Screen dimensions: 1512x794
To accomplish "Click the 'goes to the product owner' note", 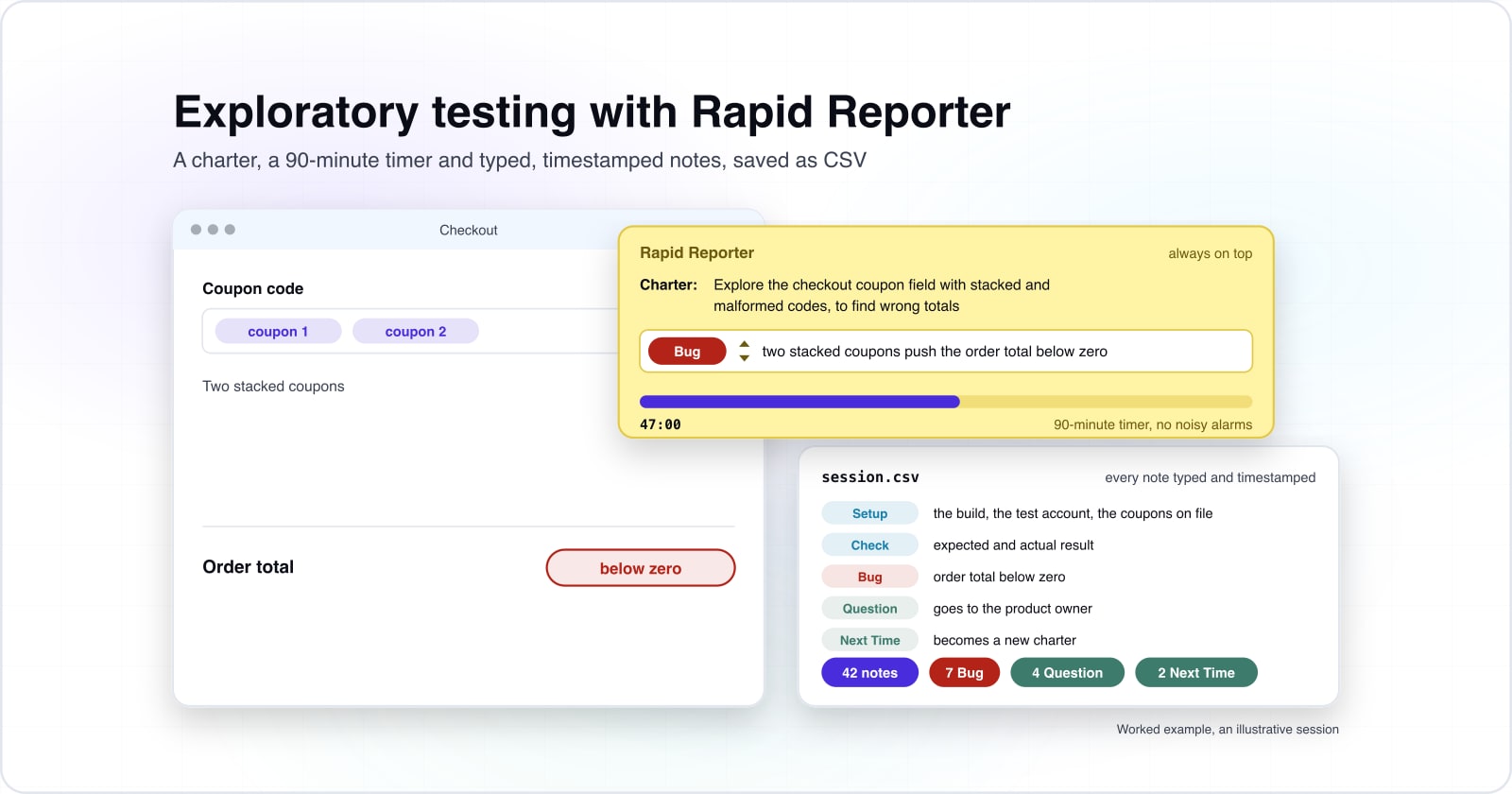I will 1012,609.
